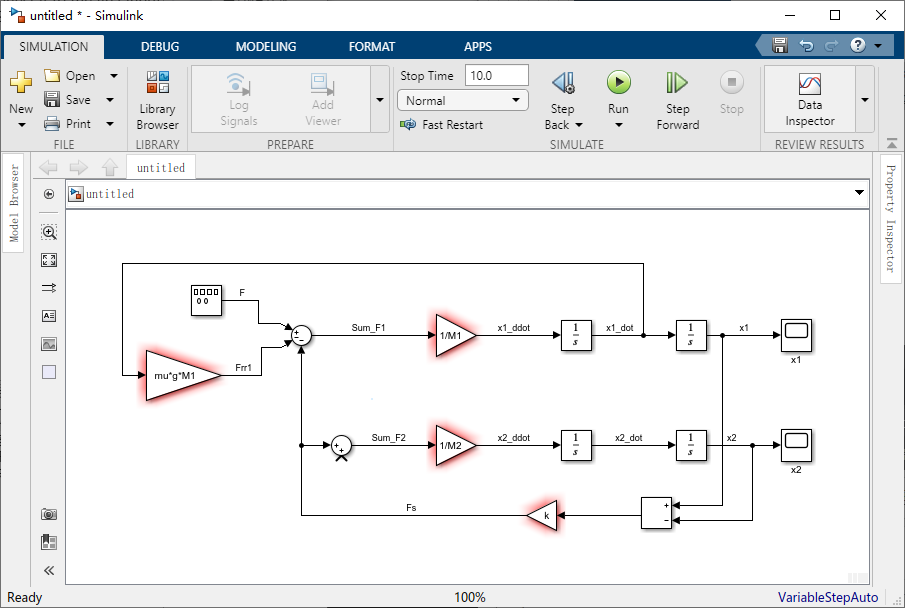This screenshot has height=608, width=905.
Task: Click the up to parent arrow
Action: pyautogui.click(x=110, y=167)
